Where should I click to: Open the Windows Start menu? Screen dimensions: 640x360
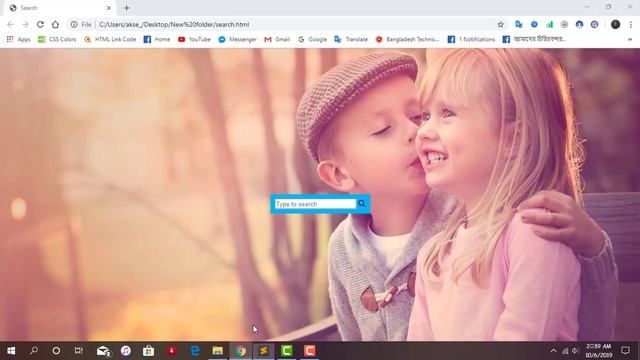11,351
